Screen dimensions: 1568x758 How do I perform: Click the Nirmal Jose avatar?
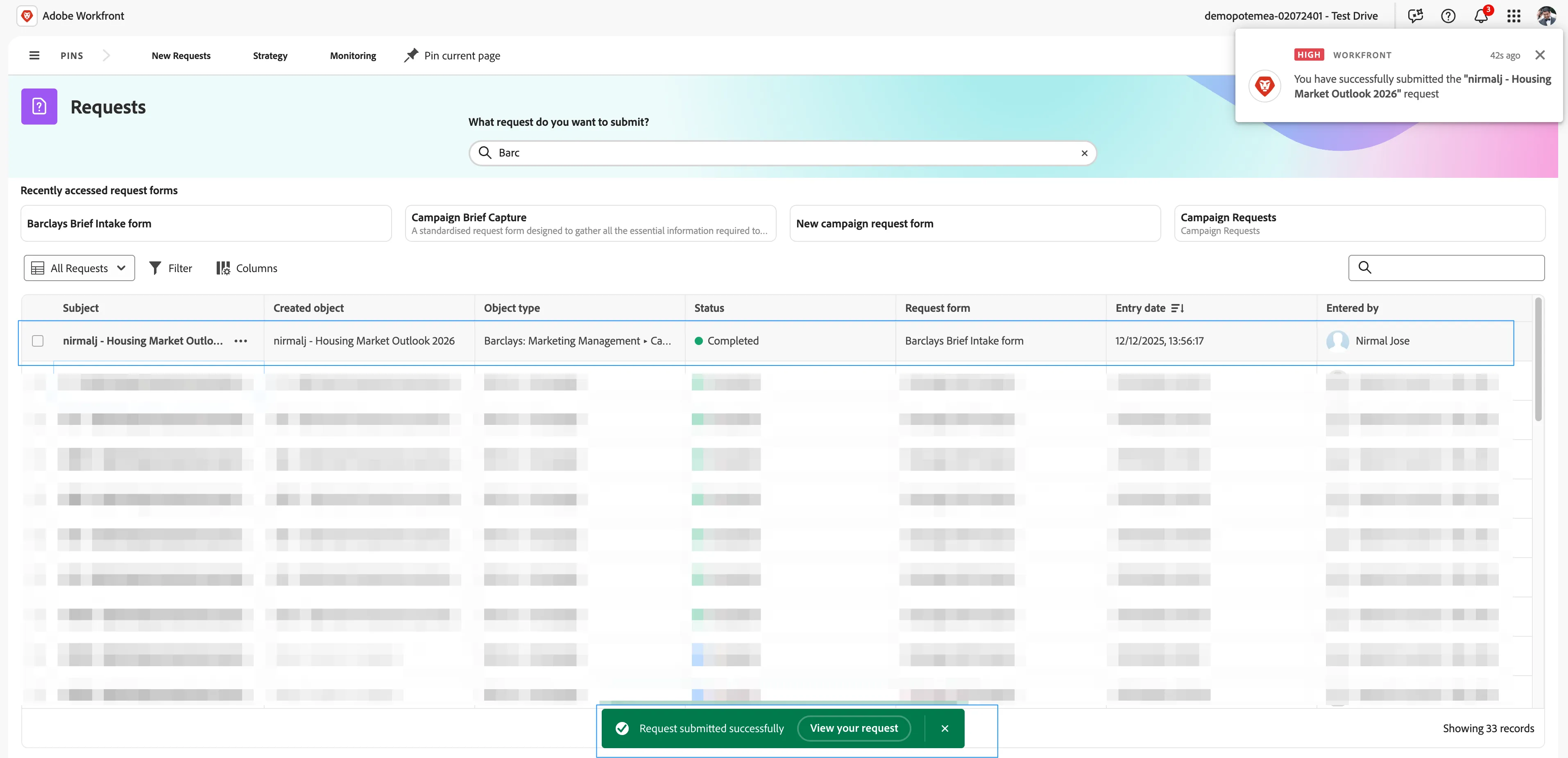[x=1337, y=341]
